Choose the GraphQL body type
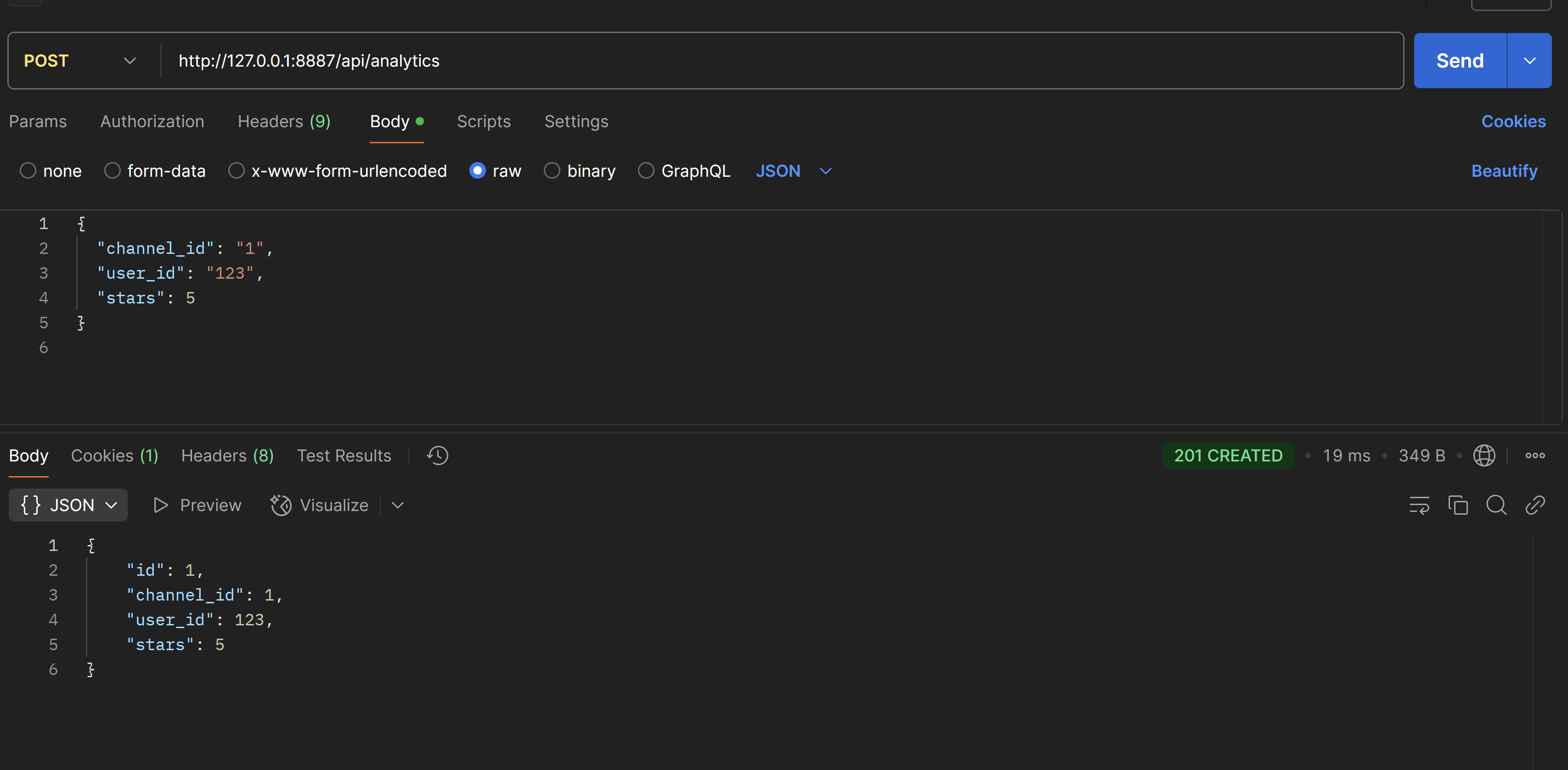This screenshot has width=1568, height=770. 646,171
